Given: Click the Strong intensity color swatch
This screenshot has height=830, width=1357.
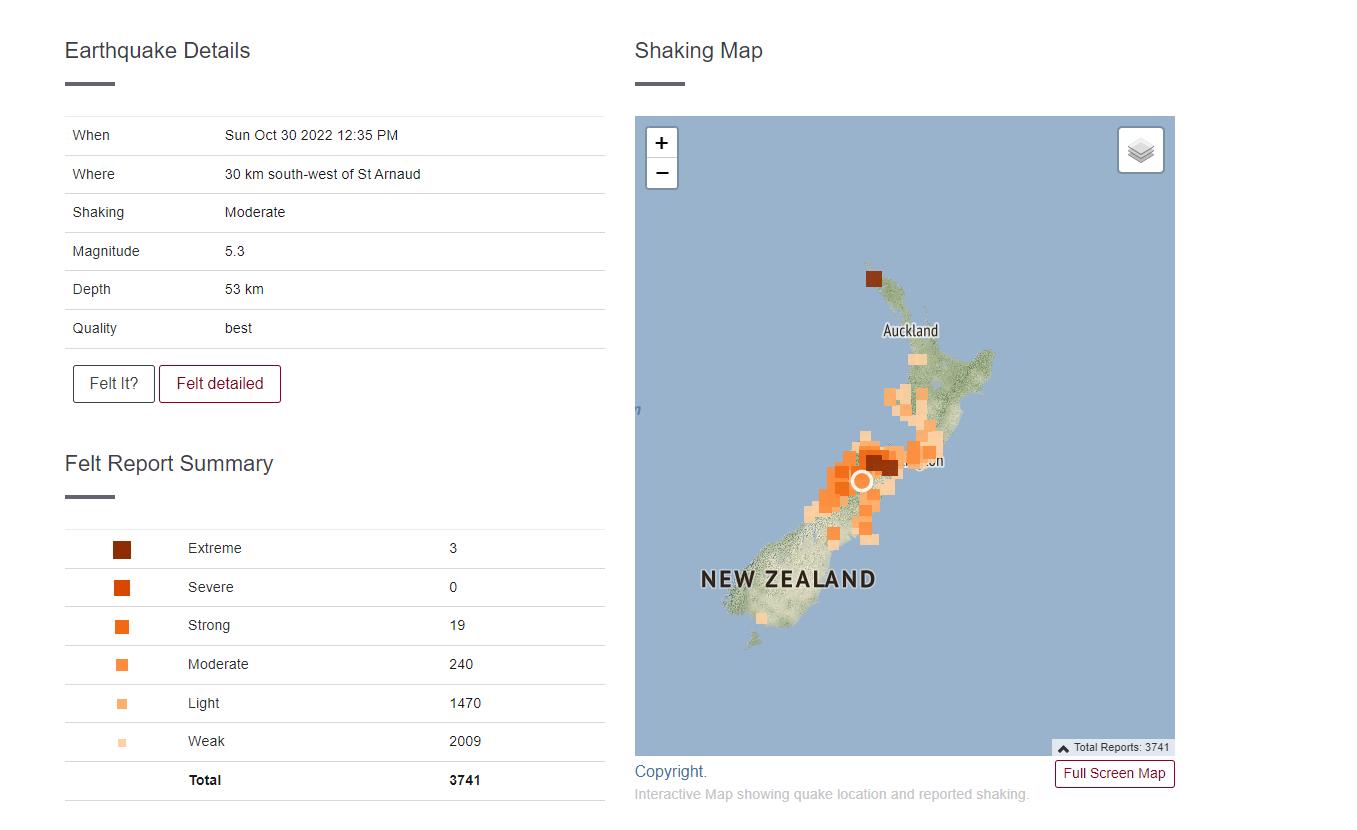Looking at the screenshot, I should coord(122,627).
